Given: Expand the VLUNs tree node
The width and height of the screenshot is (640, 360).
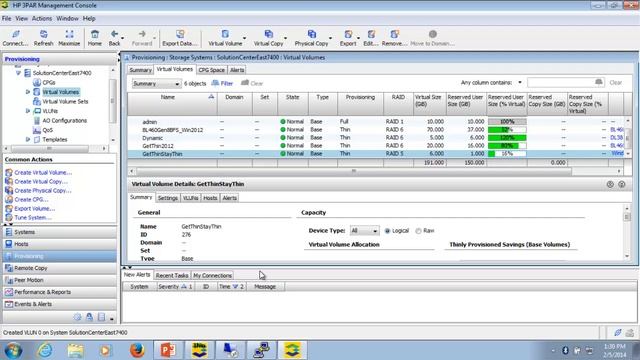Looking at the screenshot, I should (28, 111).
